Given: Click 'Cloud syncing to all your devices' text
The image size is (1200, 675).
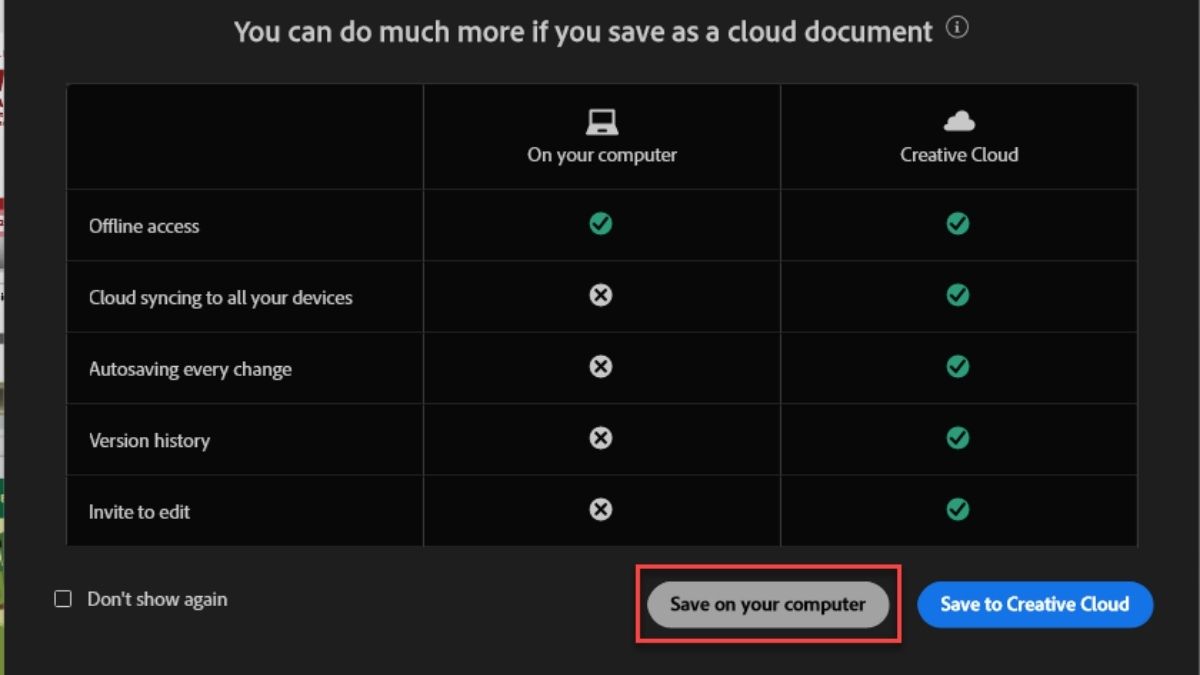Looking at the screenshot, I should pyautogui.click(x=221, y=298).
